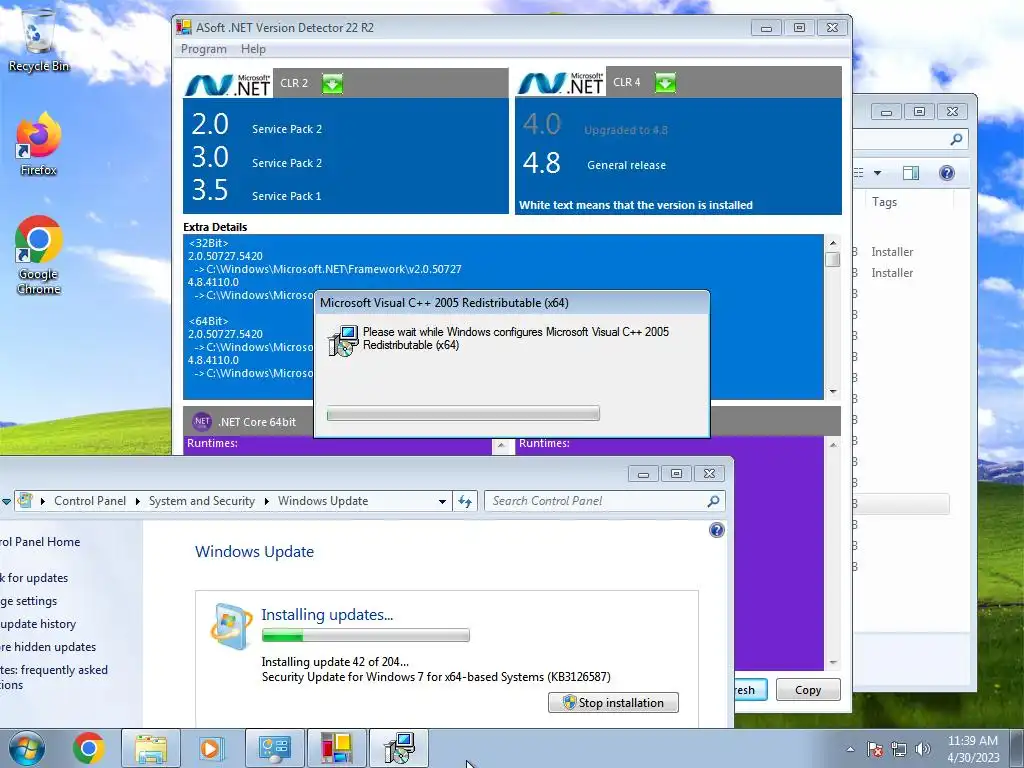
Task: Open the address bar history dropdown
Action: click(442, 502)
